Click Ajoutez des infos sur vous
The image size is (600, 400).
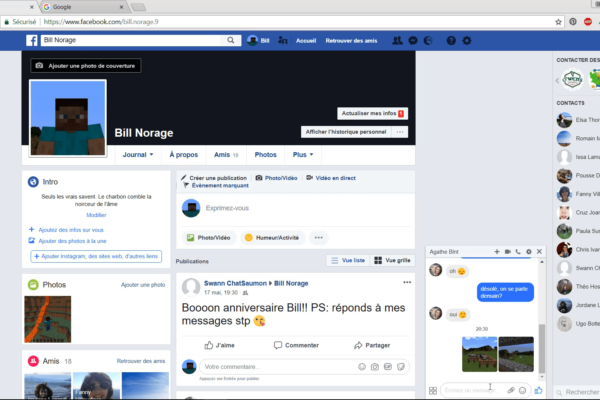[x=71, y=230]
